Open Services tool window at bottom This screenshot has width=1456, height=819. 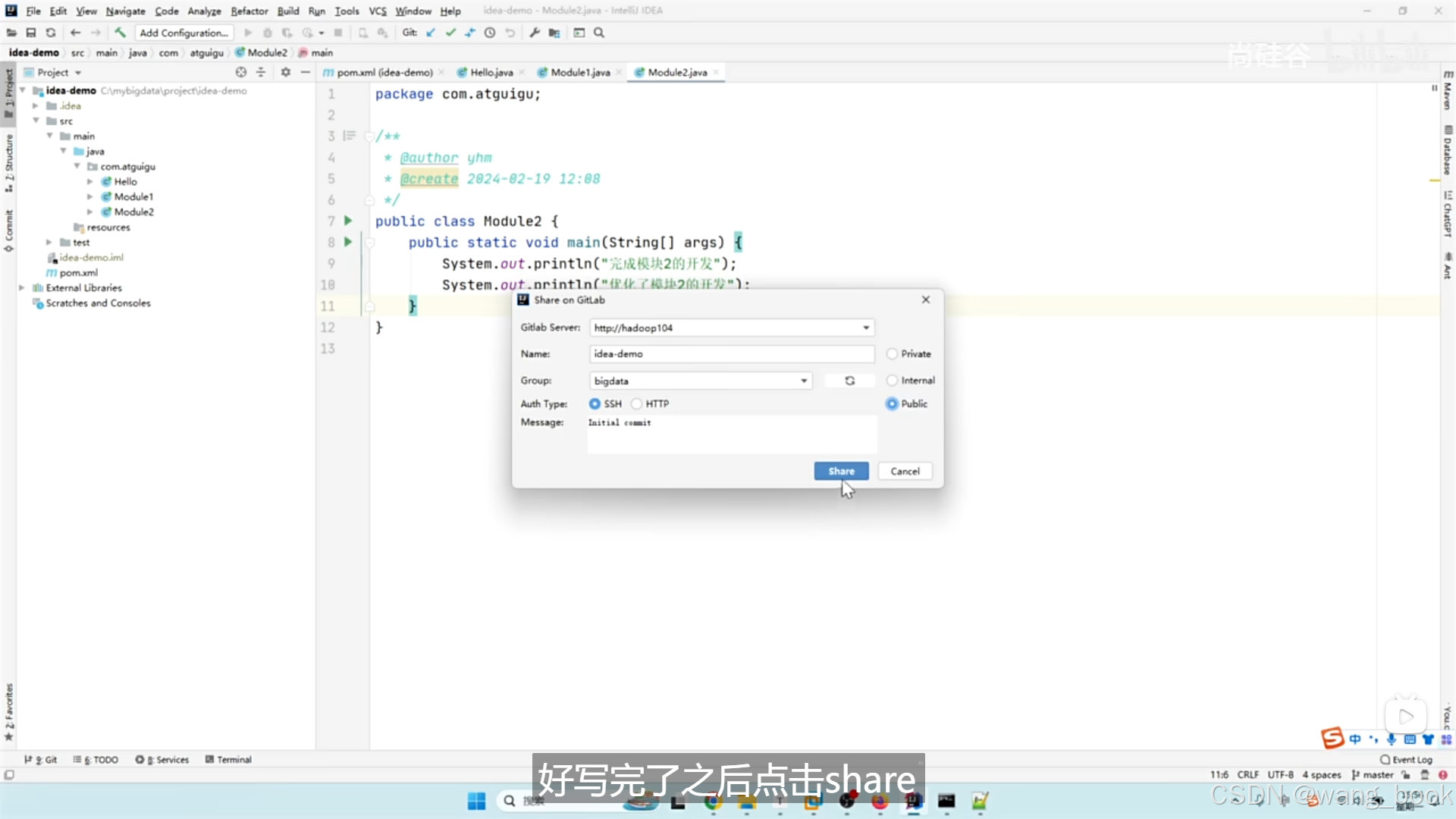tap(162, 760)
